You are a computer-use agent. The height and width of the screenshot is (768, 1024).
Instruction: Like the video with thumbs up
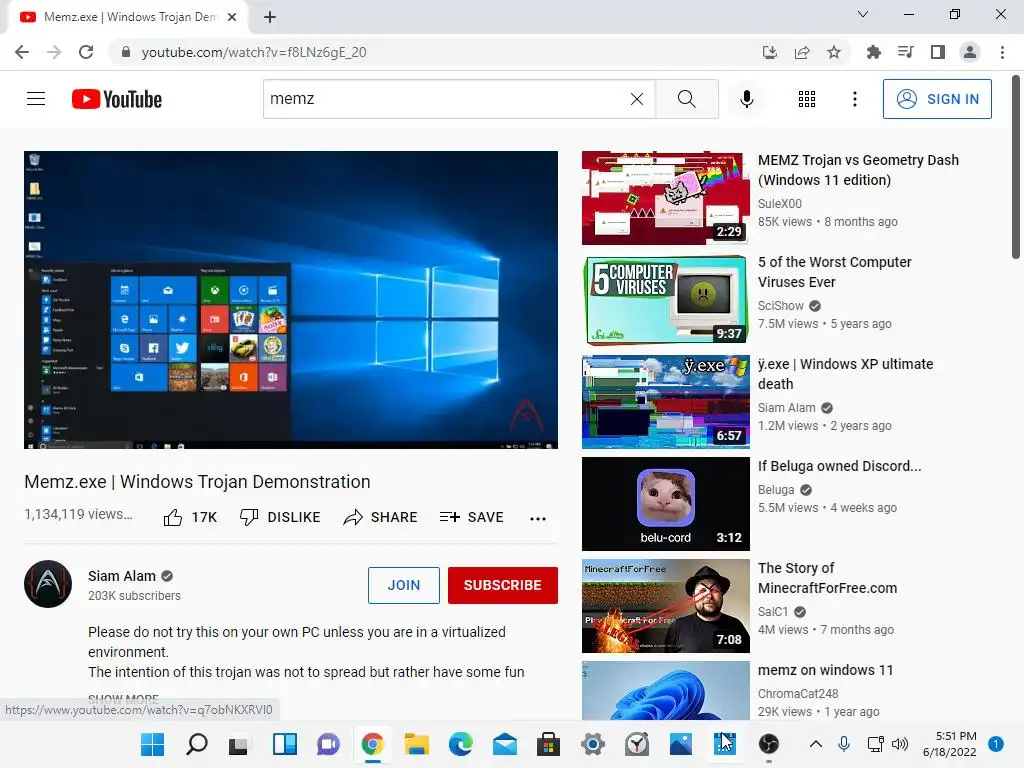[190, 517]
